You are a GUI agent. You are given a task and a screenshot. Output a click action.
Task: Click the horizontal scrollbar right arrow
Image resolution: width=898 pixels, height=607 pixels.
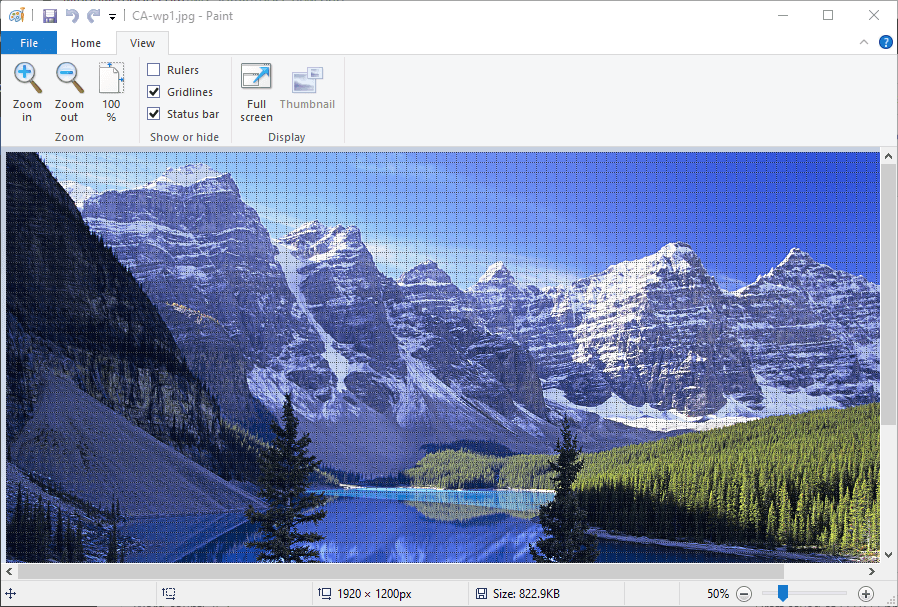[872, 571]
